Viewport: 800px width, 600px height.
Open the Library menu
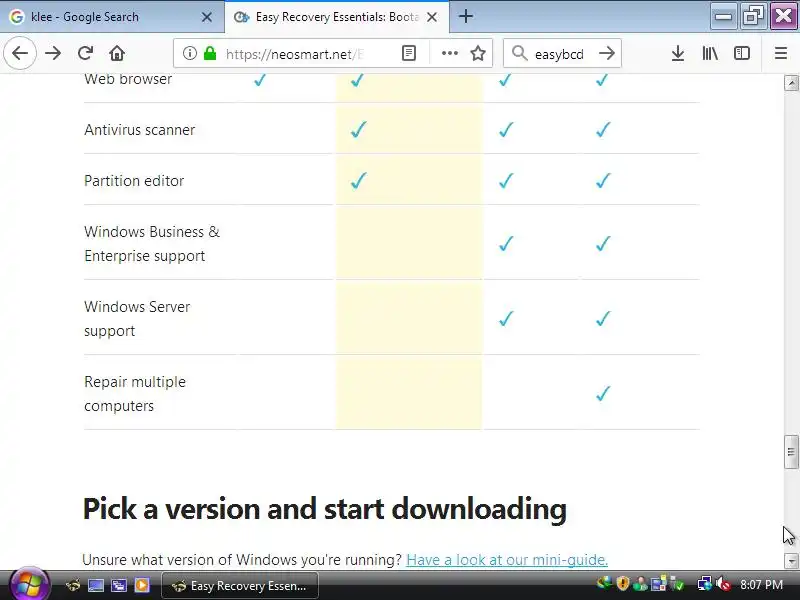click(710, 53)
